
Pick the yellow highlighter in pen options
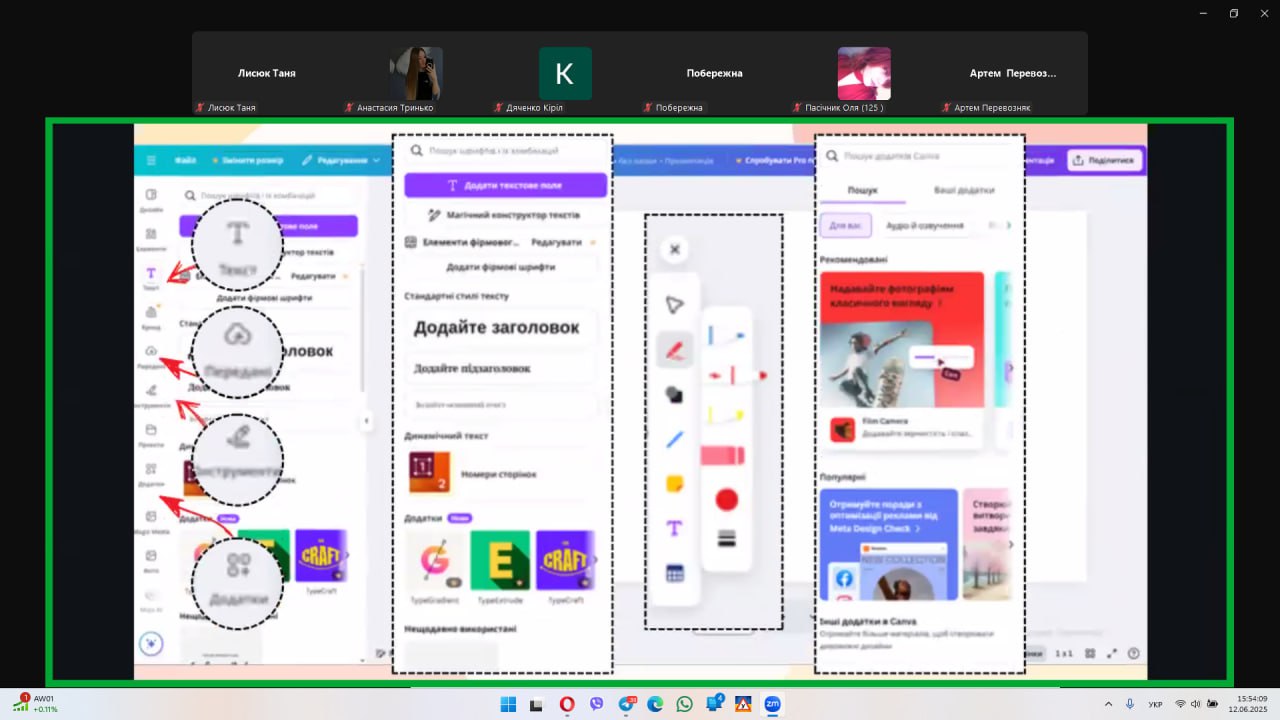pos(727,414)
